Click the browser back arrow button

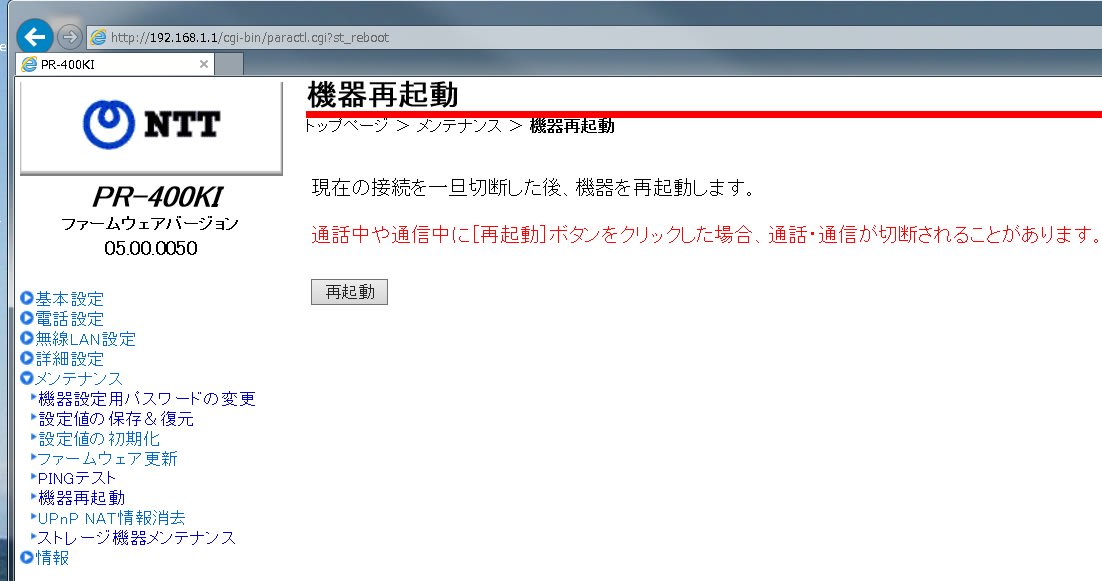[x=34, y=36]
